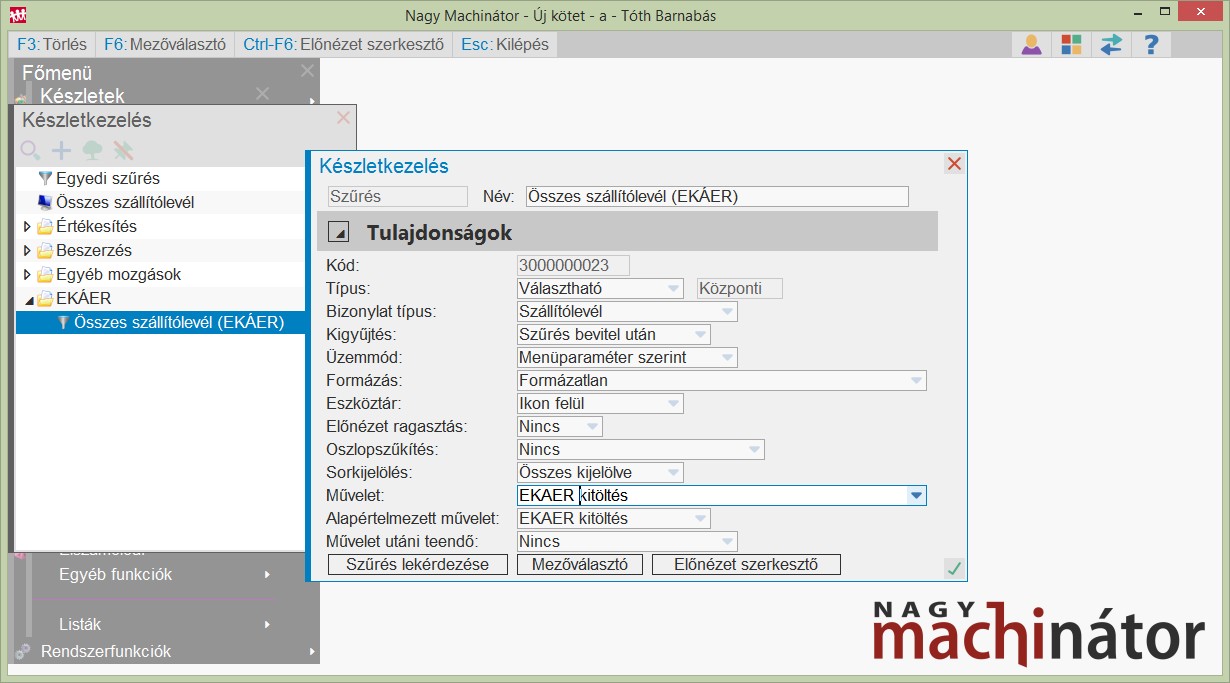Collapse the EKÁER tree node
Screen dimensions: 1230x683
pos(27,299)
